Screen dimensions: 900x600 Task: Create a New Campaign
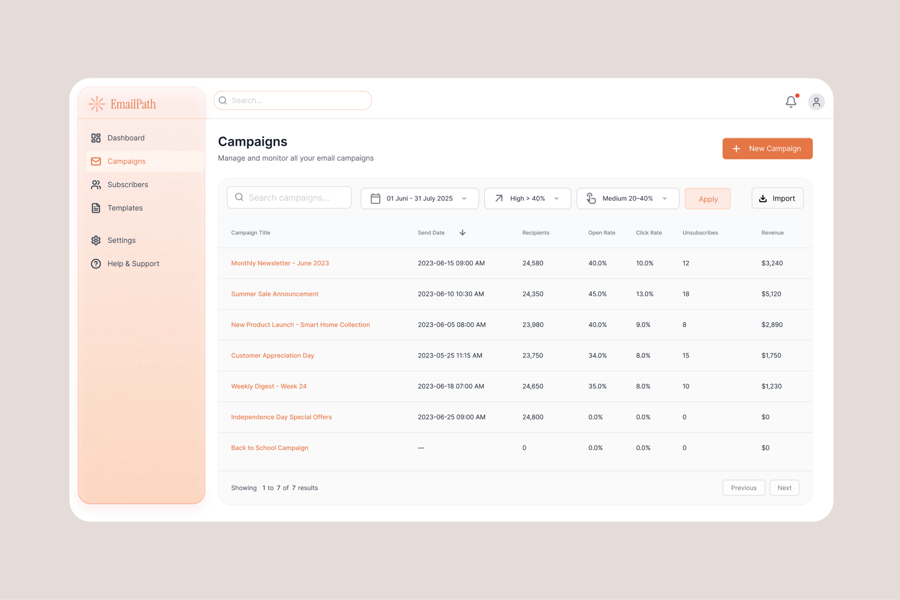tap(767, 149)
